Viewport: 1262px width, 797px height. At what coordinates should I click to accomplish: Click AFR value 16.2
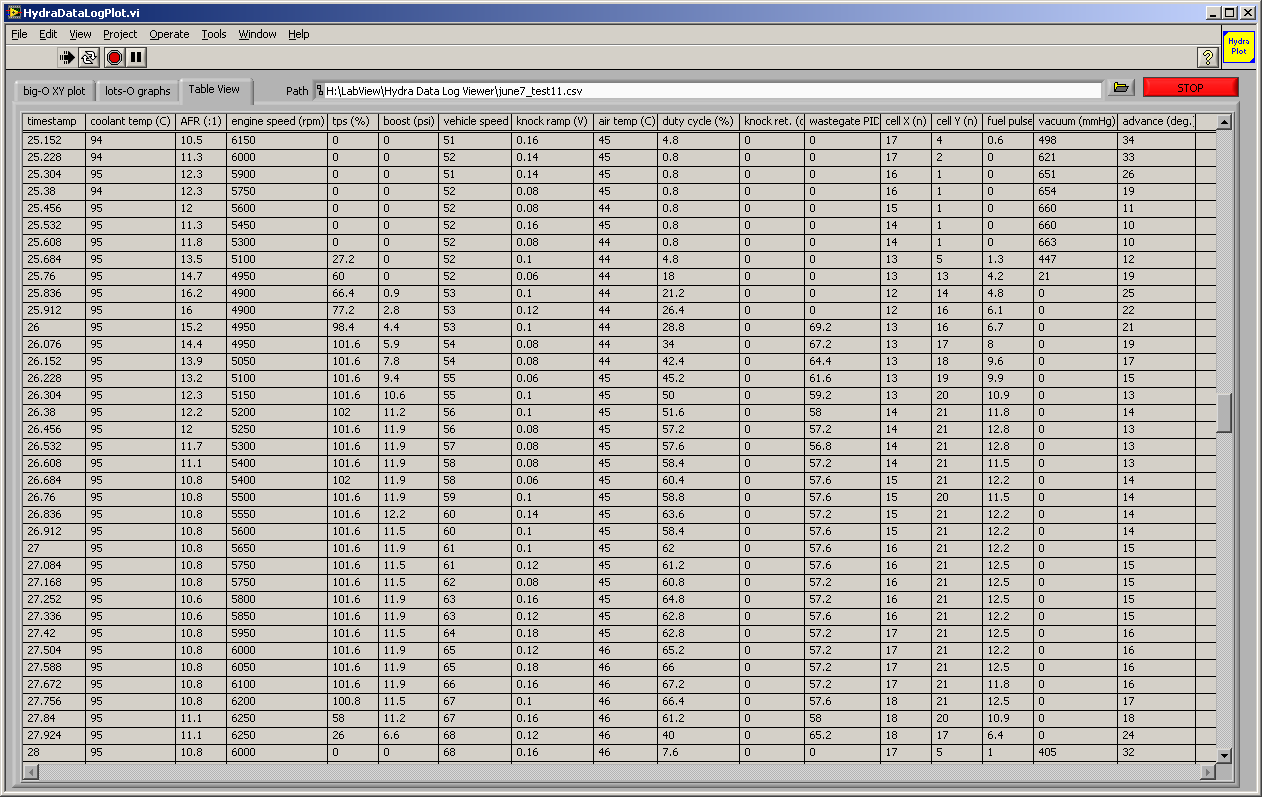(x=201, y=293)
